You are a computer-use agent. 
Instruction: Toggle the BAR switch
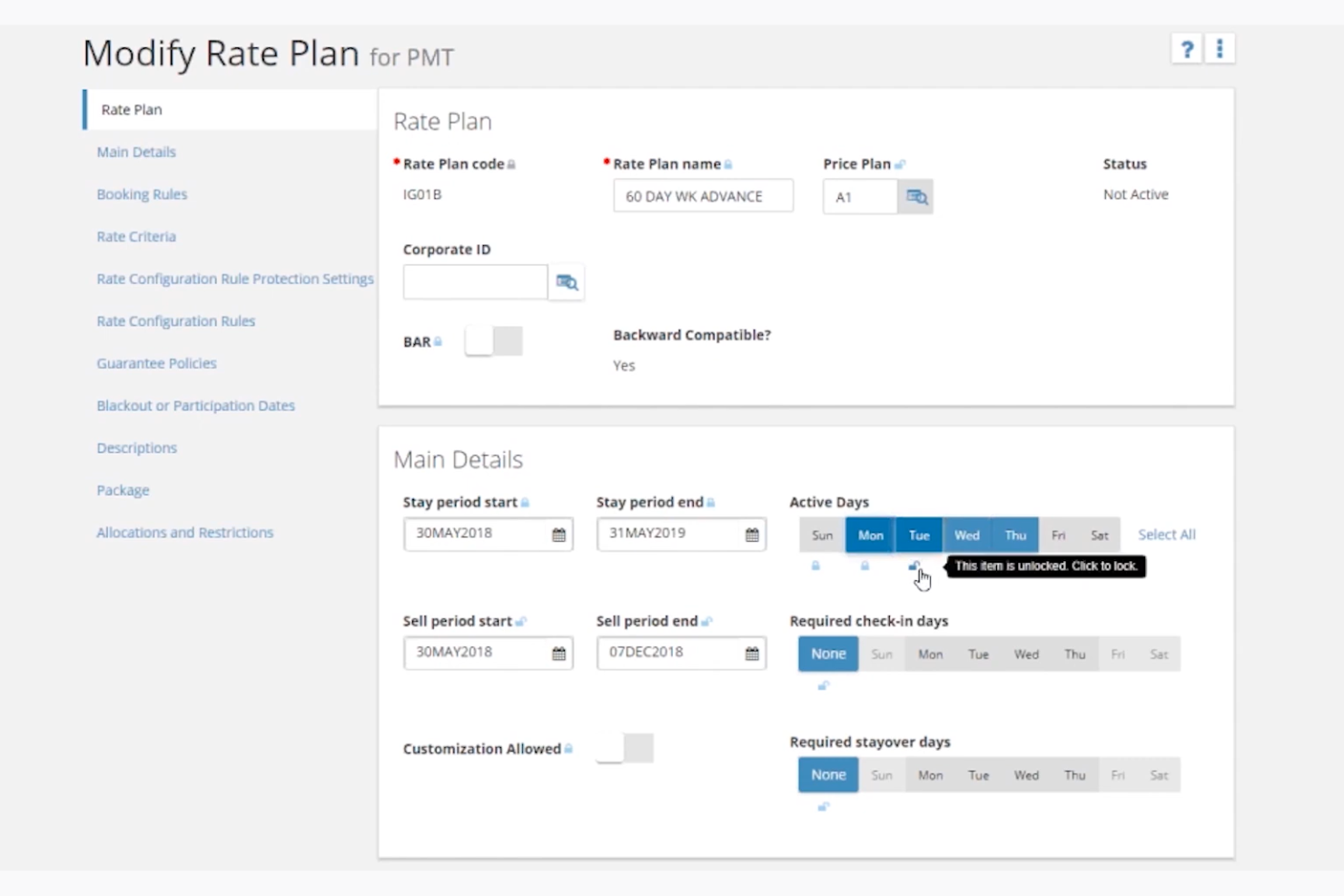(493, 341)
